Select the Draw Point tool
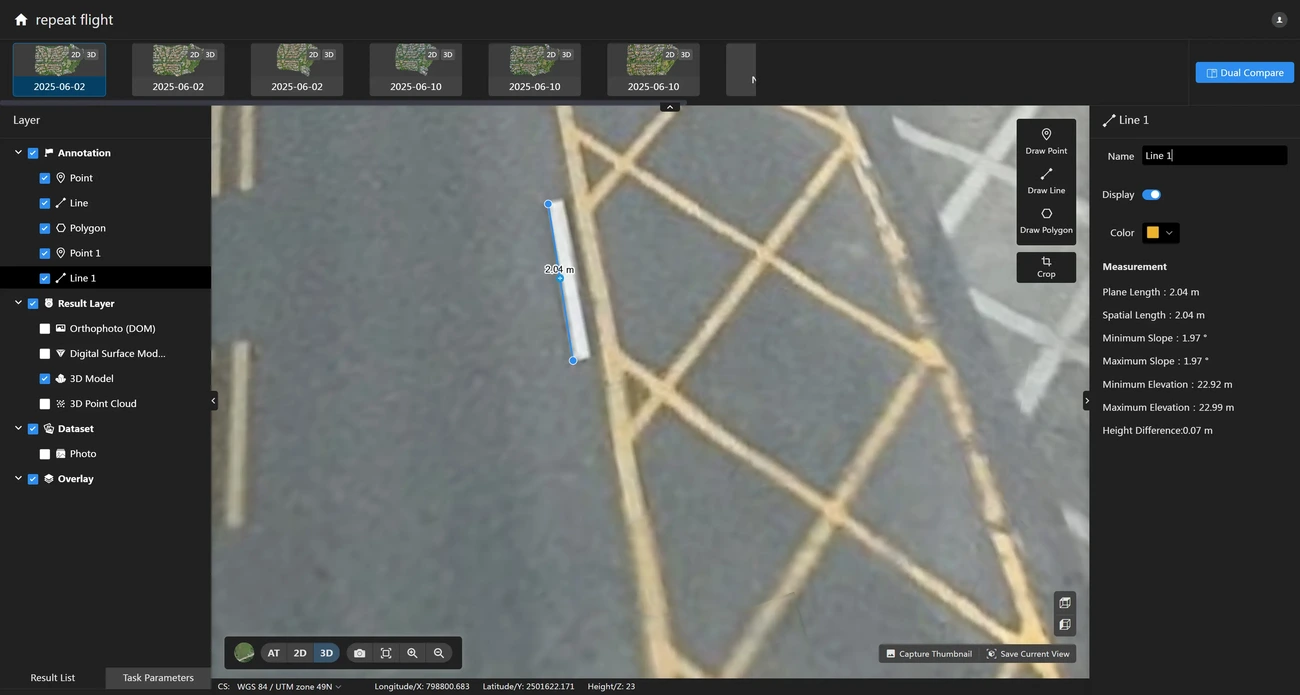The width and height of the screenshot is (1300, 695). click(x=1046, y=140)
